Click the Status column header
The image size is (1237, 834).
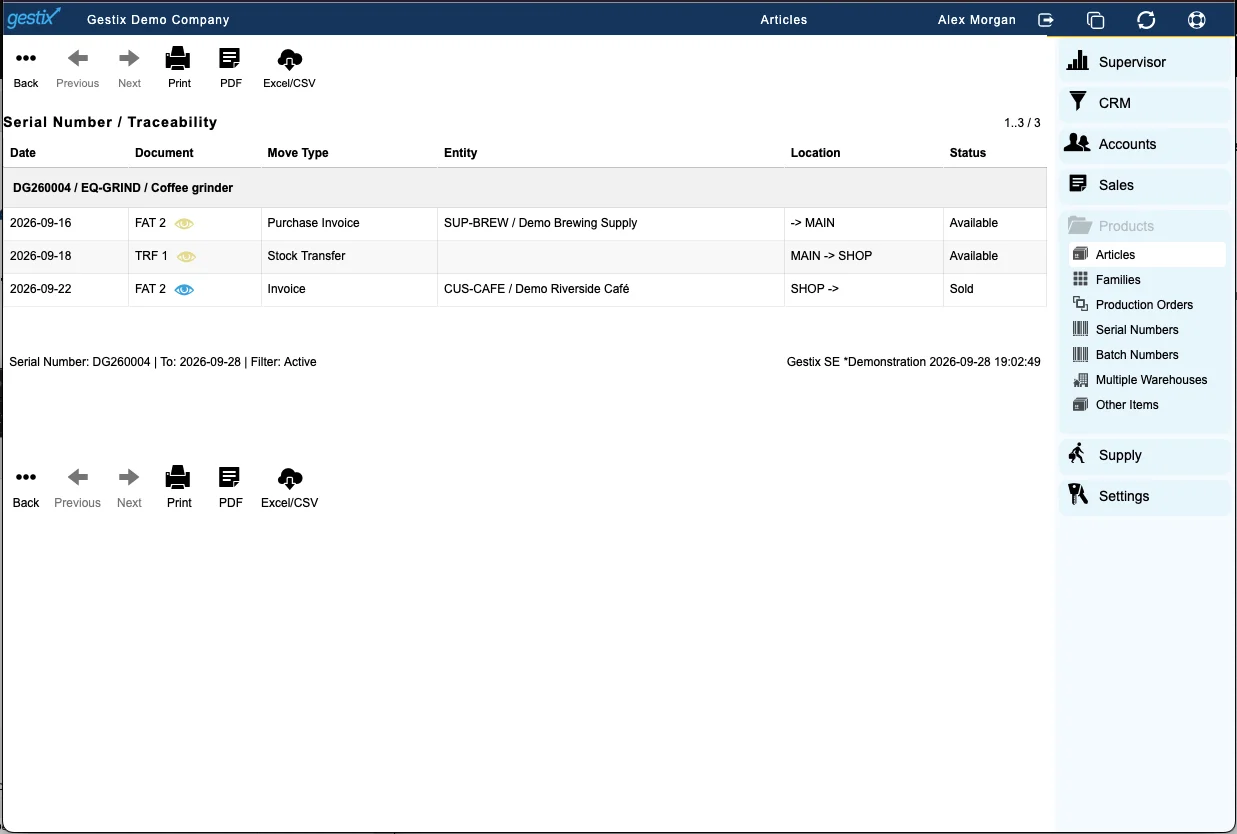click(x=968, y=153)
